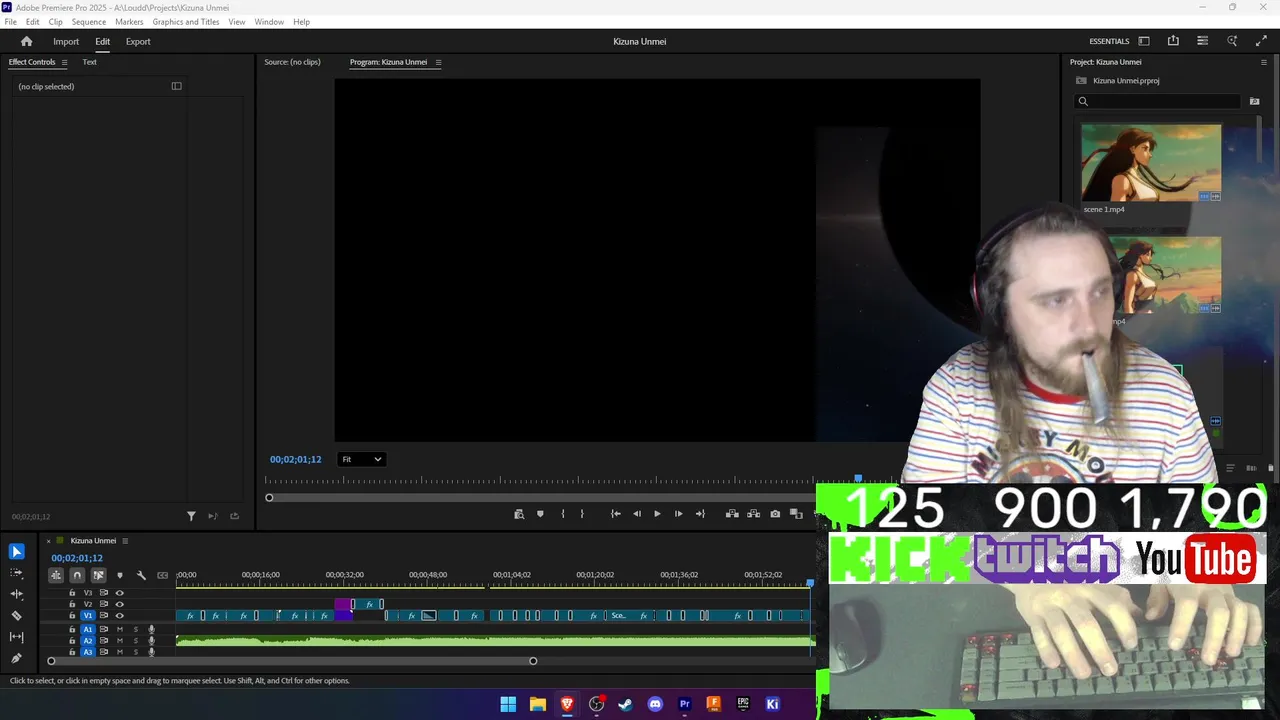Play the sequence in Program monitor
This screenshot has width=1280, height=720.
point(657,514)
